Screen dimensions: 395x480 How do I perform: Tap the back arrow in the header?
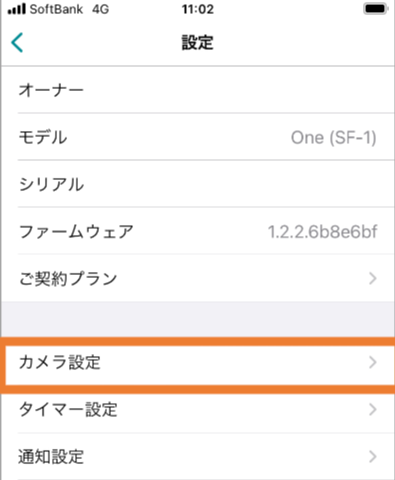[17, 43]
